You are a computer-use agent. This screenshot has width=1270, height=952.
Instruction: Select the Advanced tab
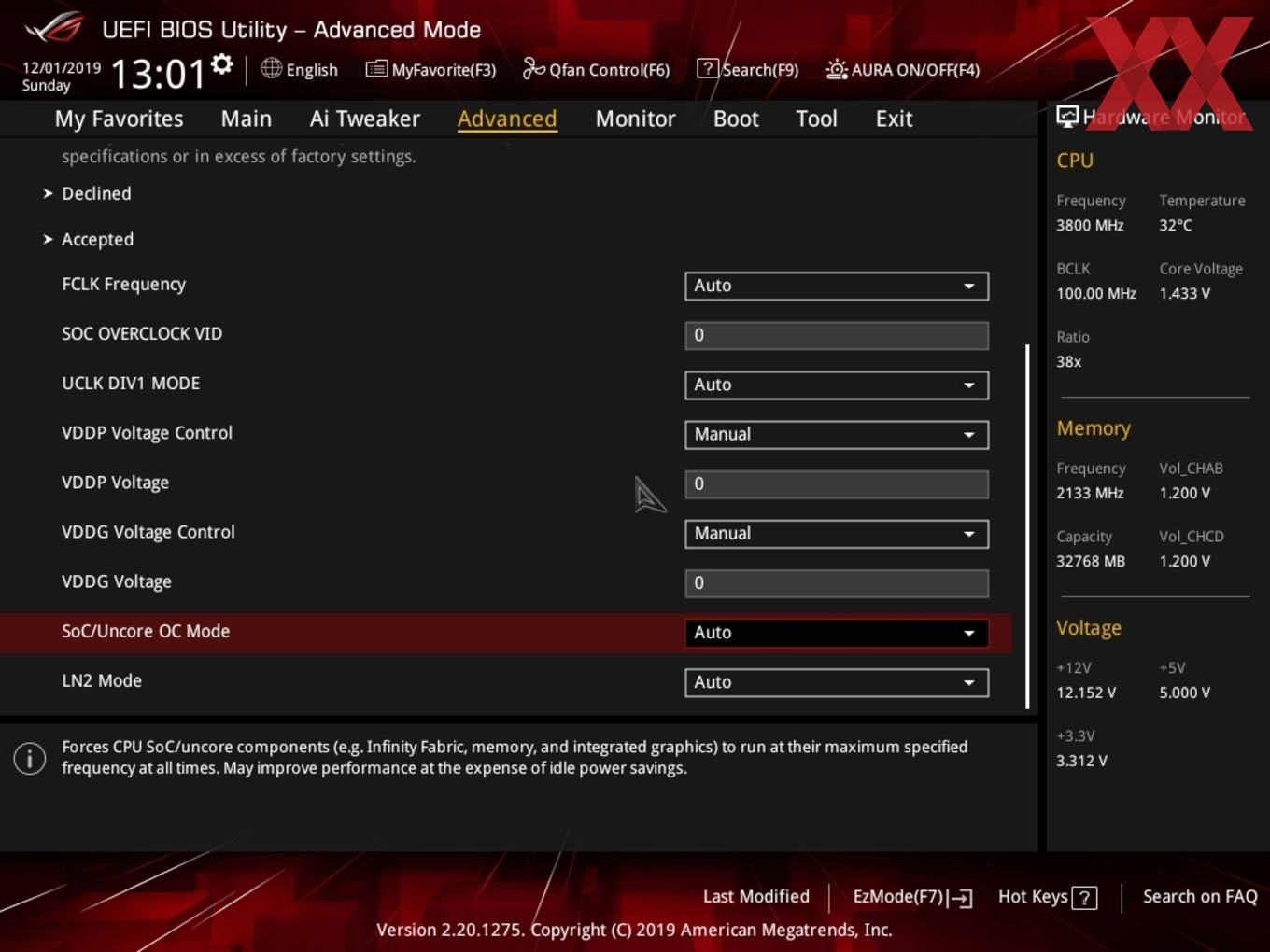pyautogui.click(x=507, y=119)
